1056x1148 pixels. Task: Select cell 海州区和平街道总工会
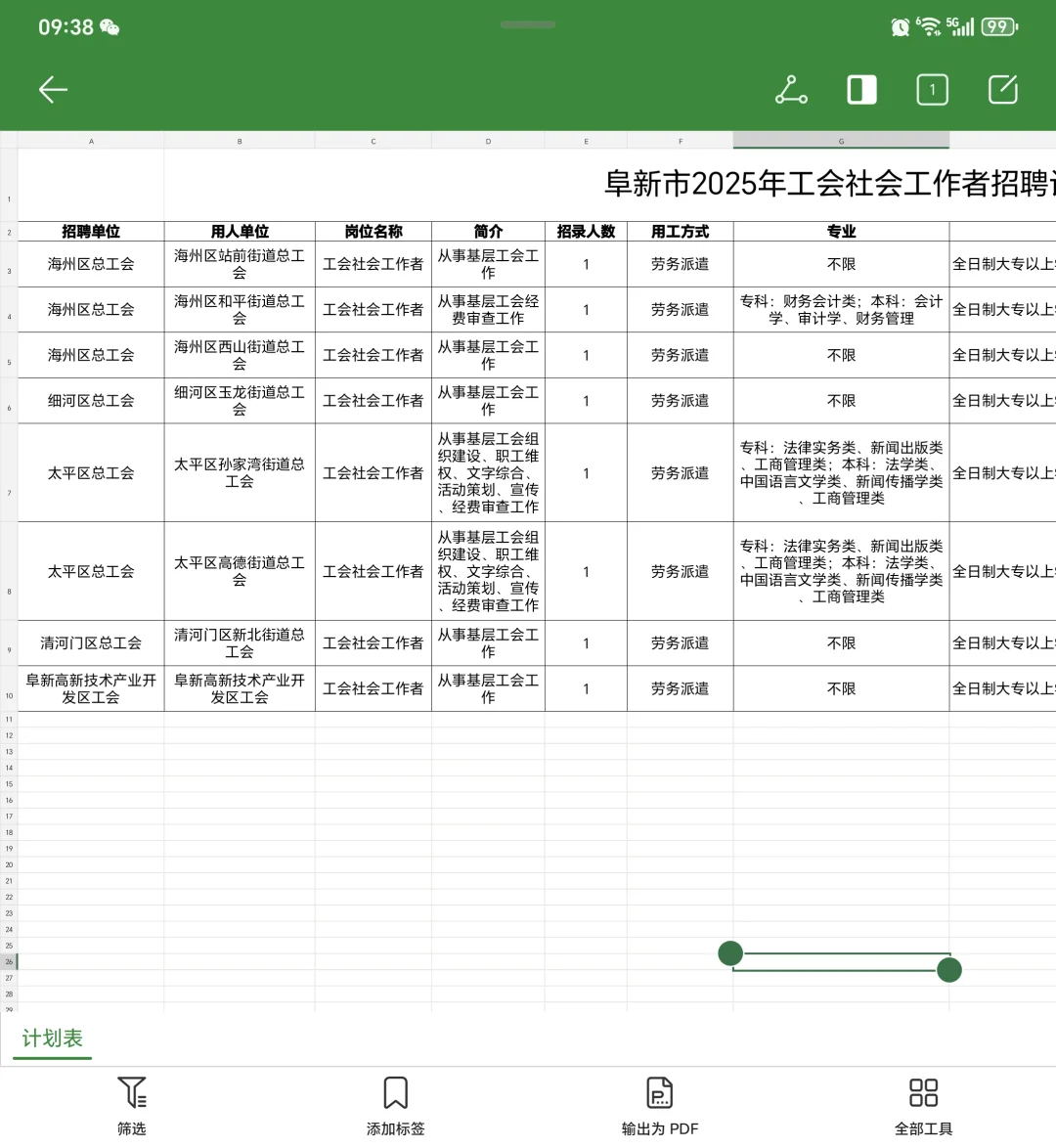tap(240, 310)
